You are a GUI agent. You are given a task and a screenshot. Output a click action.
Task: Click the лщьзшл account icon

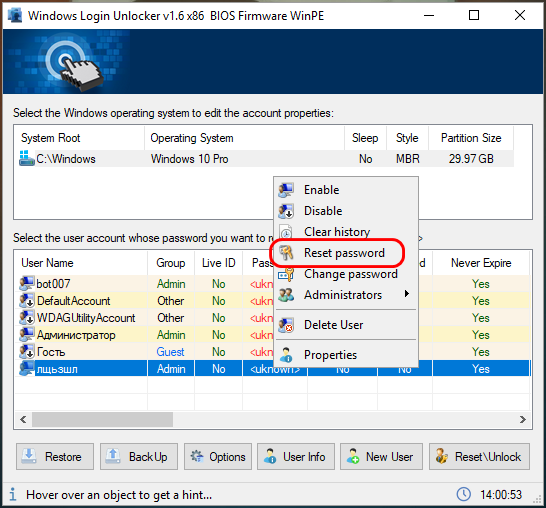(27, 369)
